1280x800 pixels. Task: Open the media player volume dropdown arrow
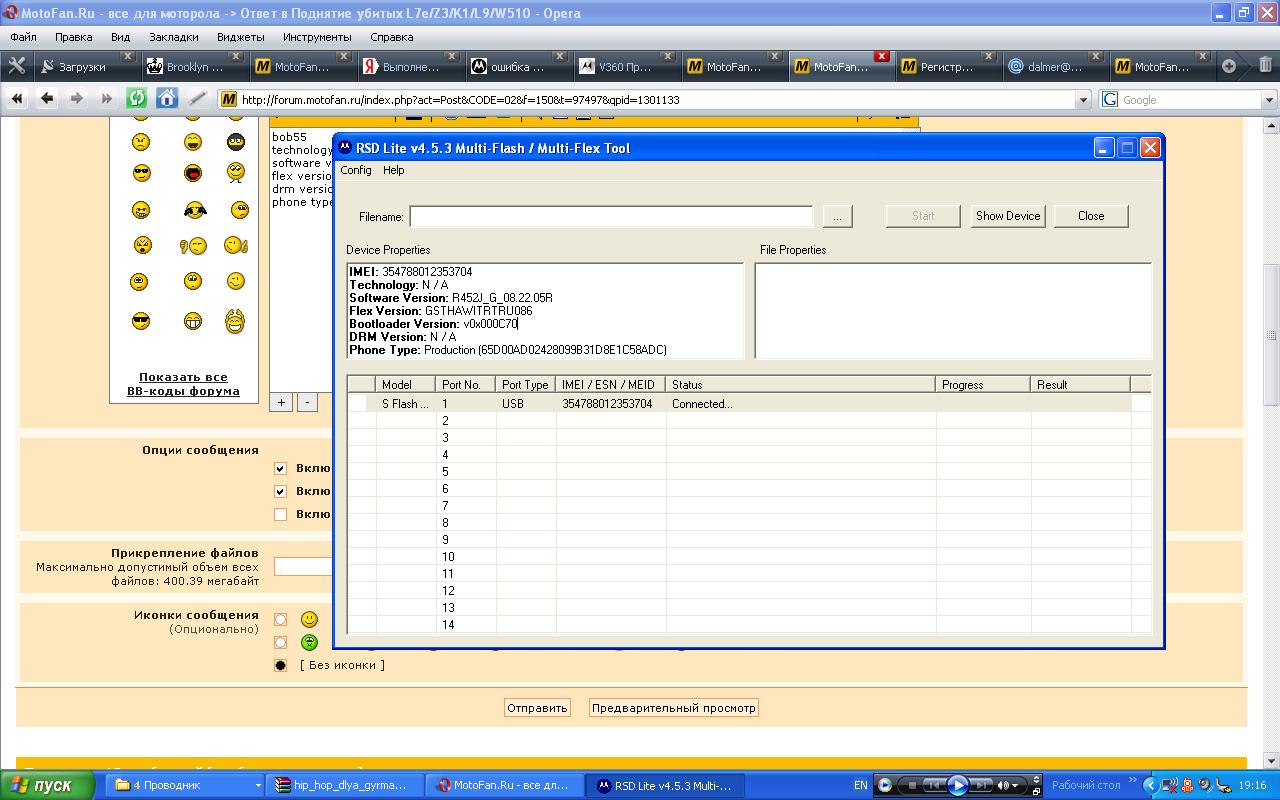[x=1015, y=785]
